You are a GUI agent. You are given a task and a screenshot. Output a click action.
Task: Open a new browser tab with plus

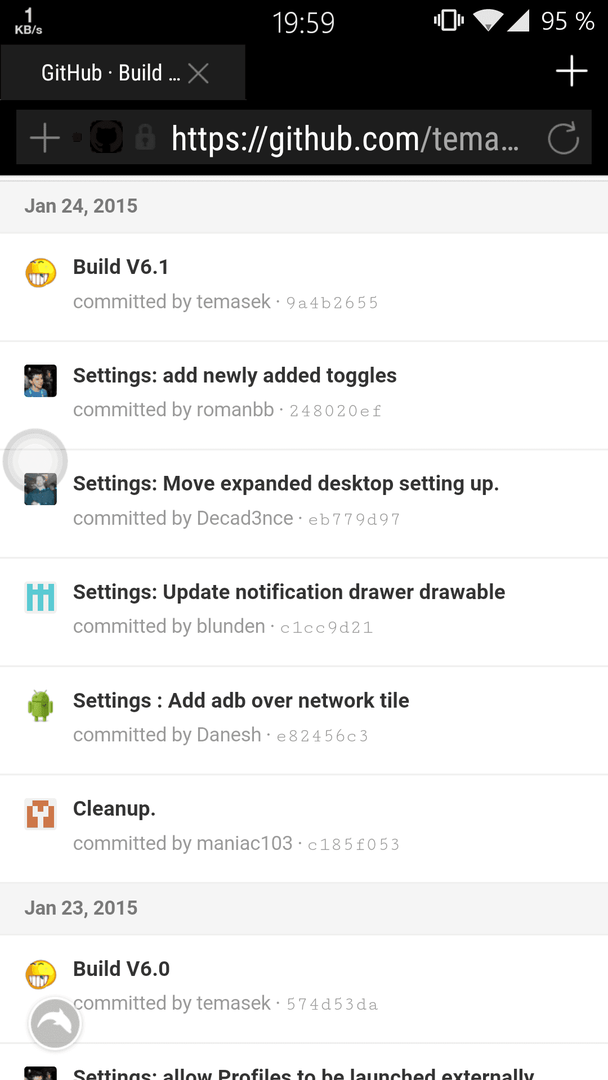[x=572, y=71]
